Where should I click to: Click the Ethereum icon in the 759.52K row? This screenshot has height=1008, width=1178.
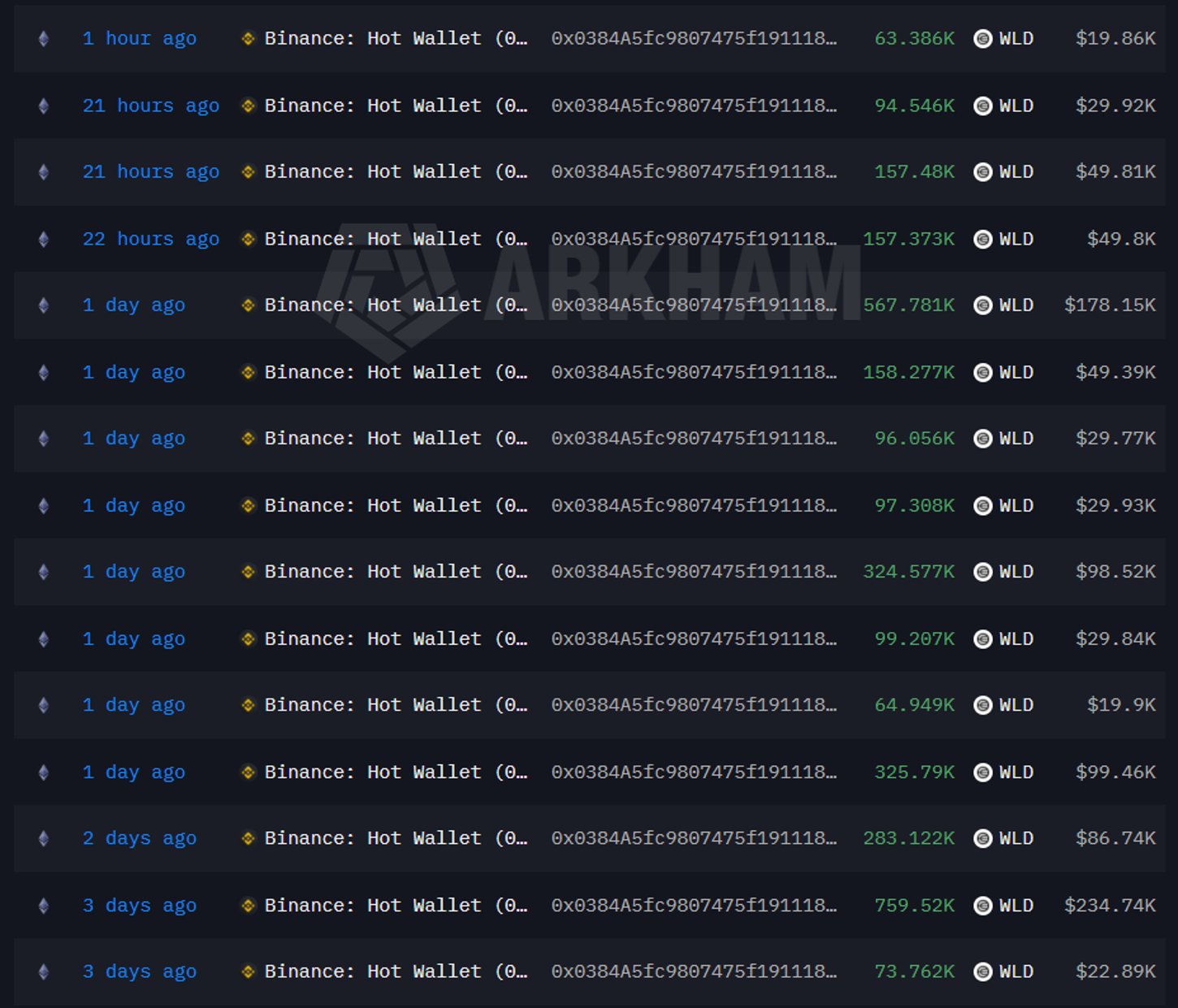click(x=44, y=906)
